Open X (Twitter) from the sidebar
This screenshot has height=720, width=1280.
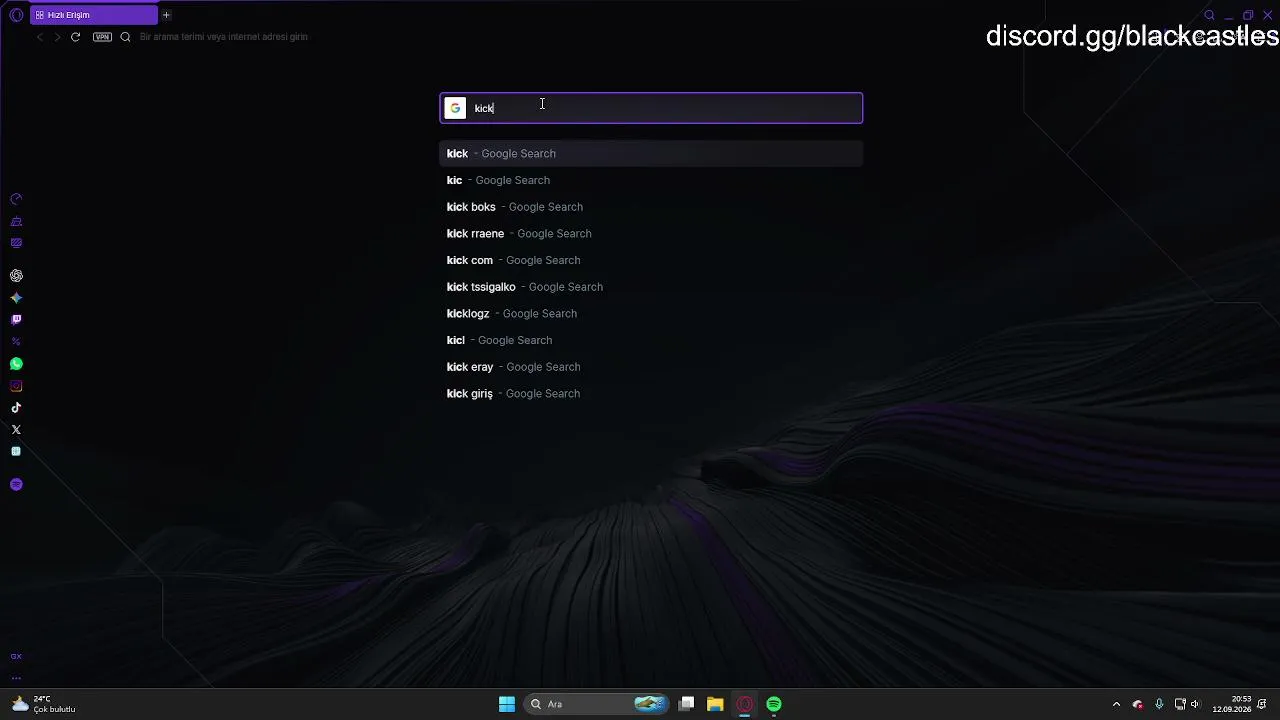tap(16, 430)
